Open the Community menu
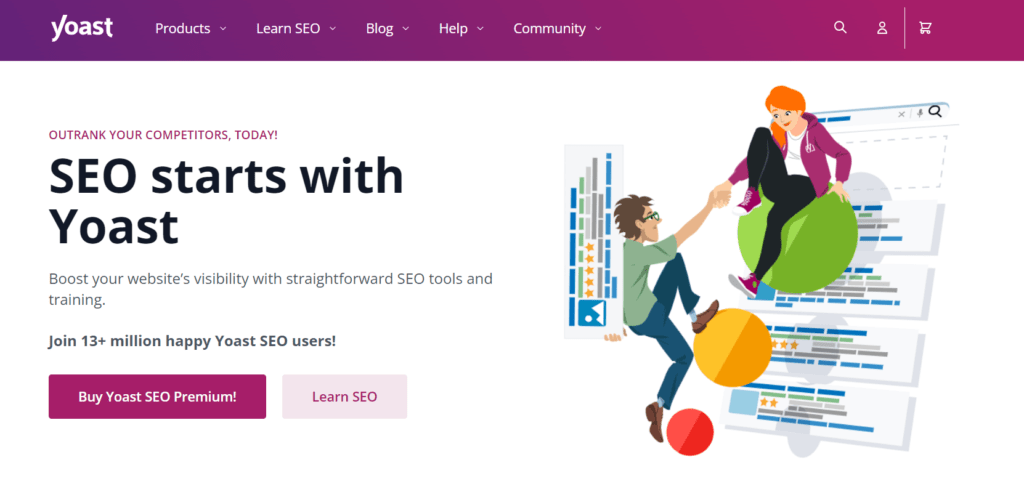 pyautogui.click(x=549, y=29)
